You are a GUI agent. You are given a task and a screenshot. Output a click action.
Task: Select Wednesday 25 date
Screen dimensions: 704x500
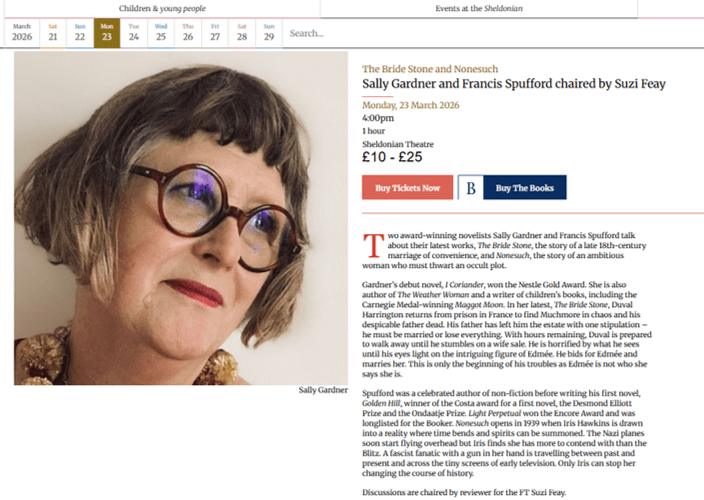pyautogui.click(x=160, y=33)
